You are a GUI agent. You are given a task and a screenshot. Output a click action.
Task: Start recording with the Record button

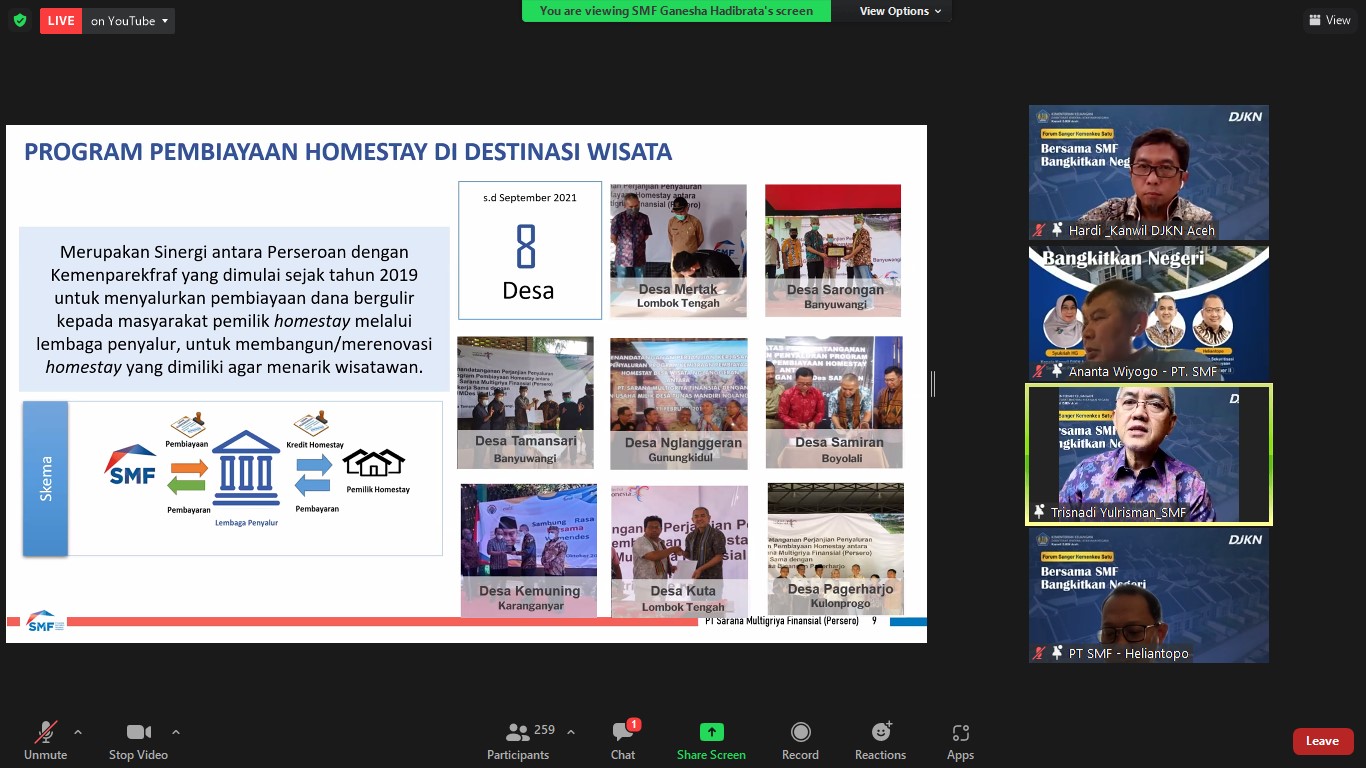click(800, 741)
